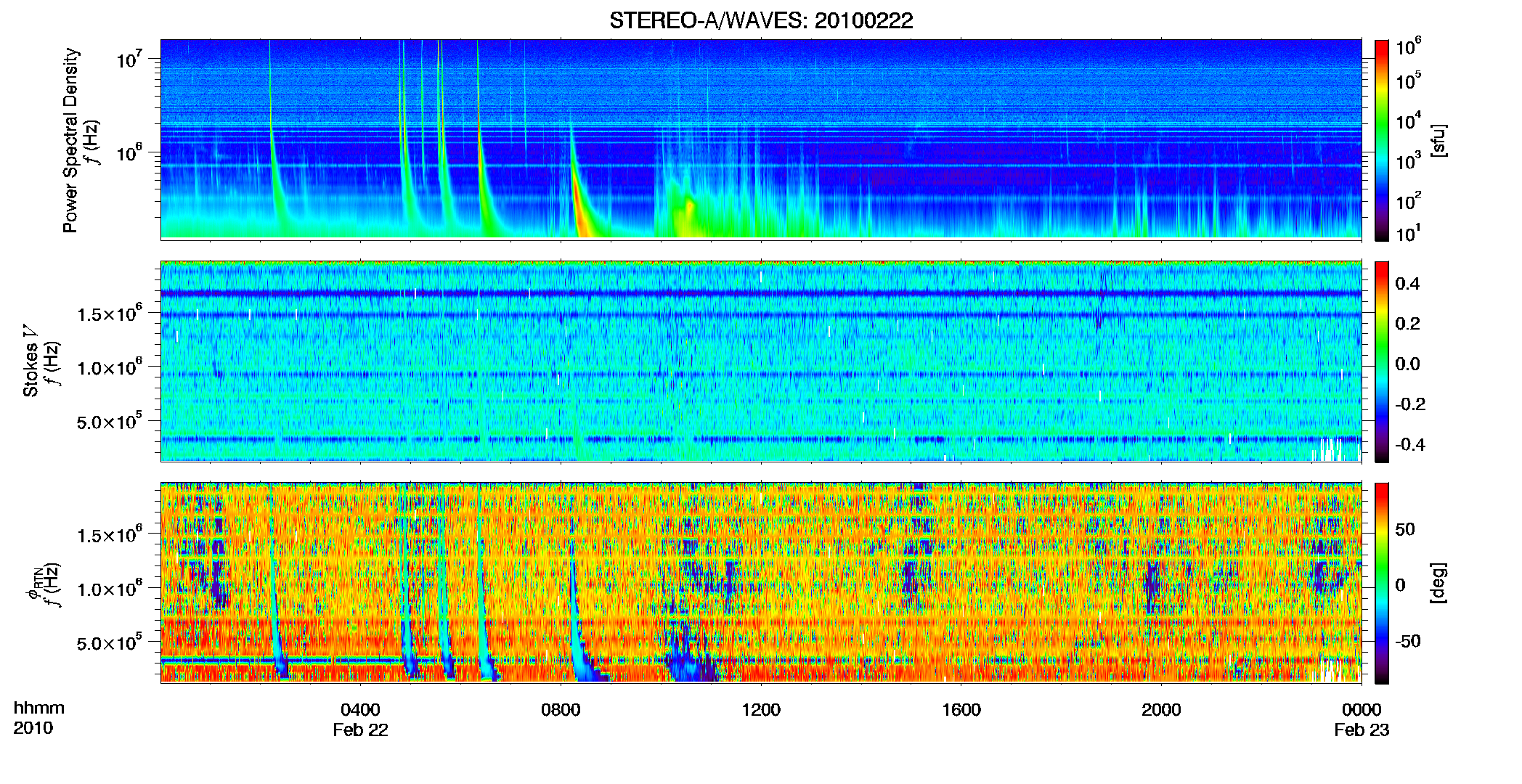The image size is (1522, 784).
Task: Select the Power Spectral Density axis label
Action: click(70, 141)
